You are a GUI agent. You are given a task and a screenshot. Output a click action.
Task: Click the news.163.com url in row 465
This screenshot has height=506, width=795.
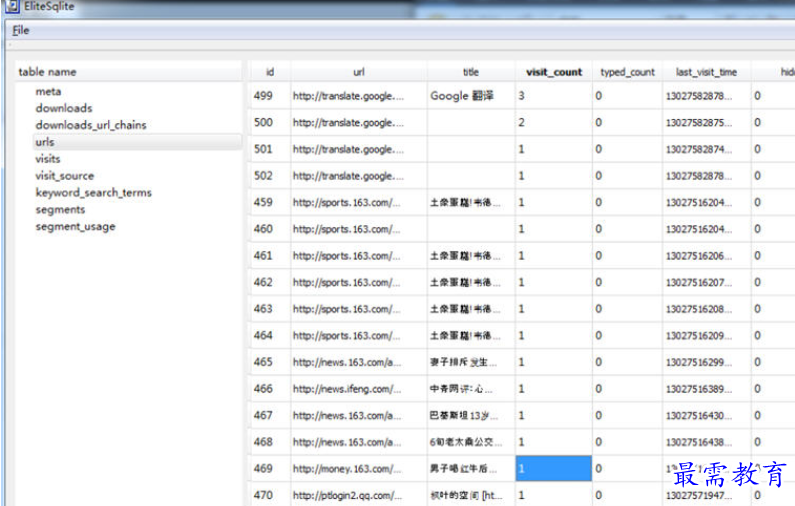[358, 362]
